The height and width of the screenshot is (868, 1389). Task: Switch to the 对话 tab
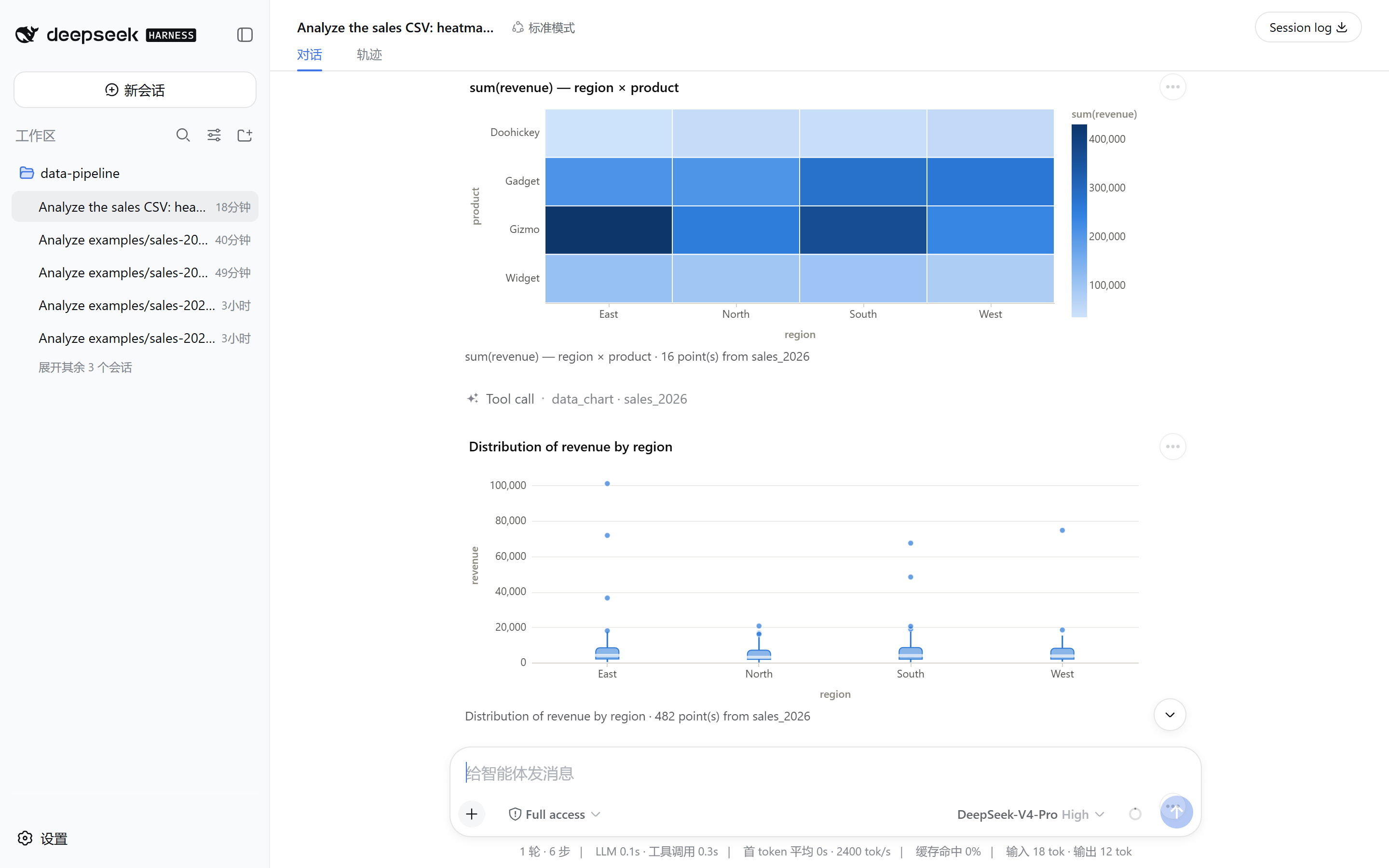pos(309,54)
